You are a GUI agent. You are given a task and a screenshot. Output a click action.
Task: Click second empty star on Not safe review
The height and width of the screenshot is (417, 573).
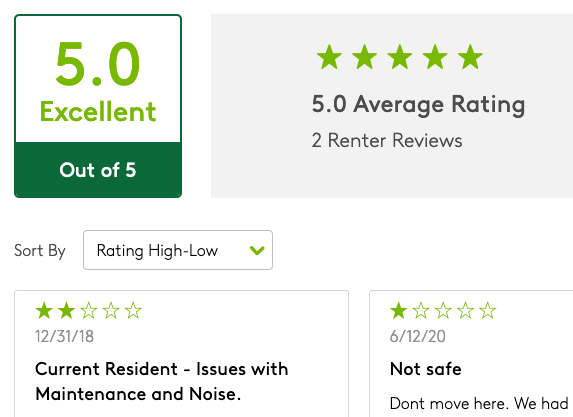(x=443, y=311)
